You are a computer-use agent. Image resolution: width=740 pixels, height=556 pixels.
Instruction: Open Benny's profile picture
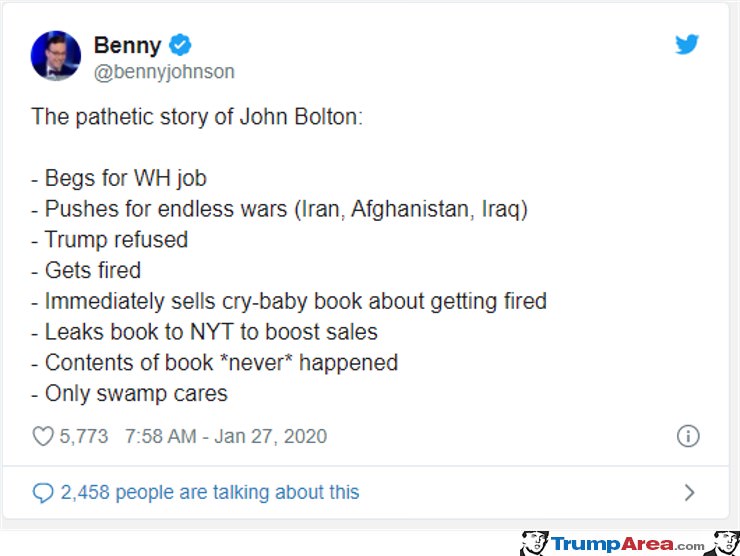56,56
